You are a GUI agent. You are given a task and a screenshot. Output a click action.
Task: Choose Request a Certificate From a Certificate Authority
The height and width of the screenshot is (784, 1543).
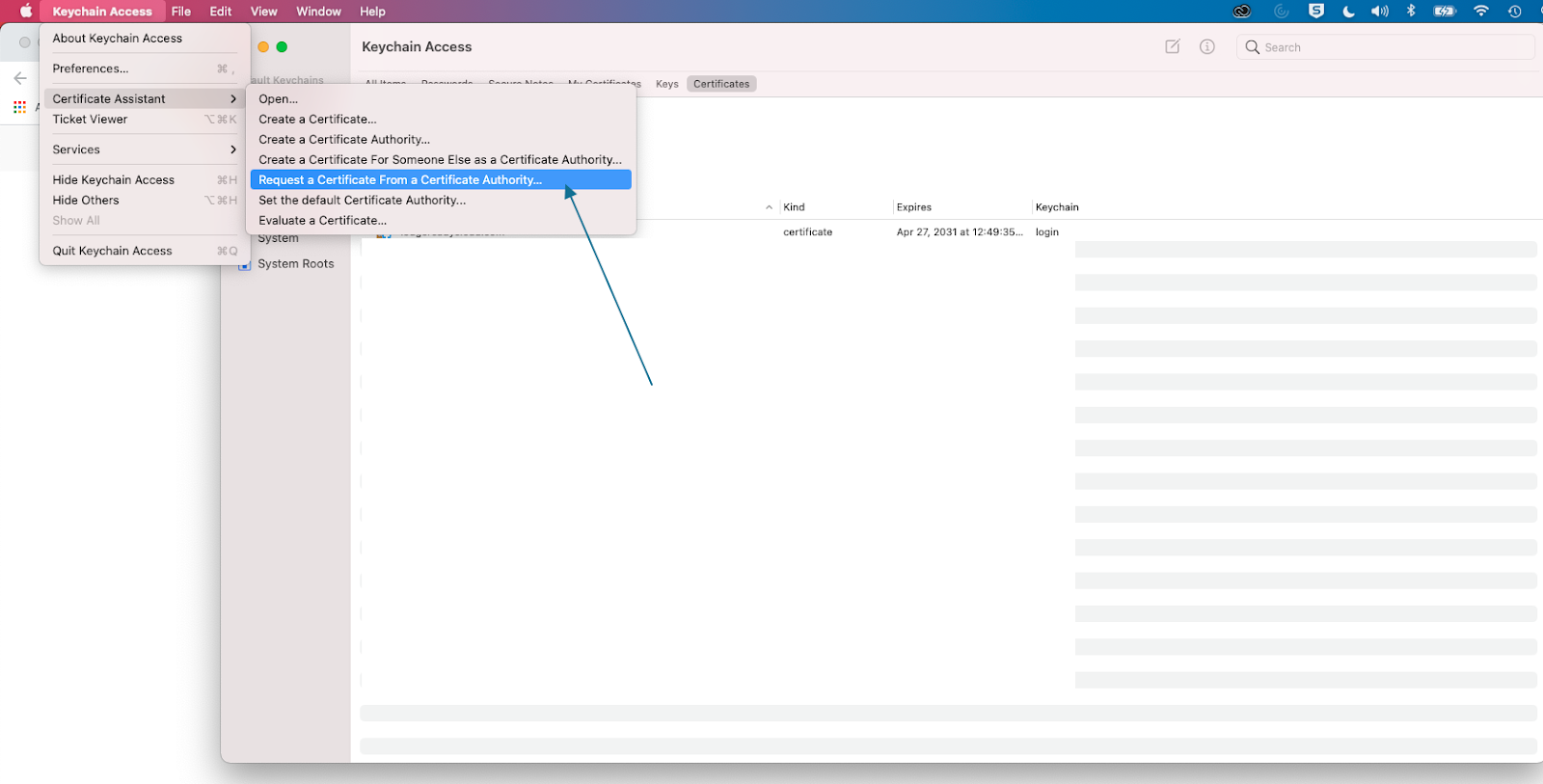(x=441, y=180)
